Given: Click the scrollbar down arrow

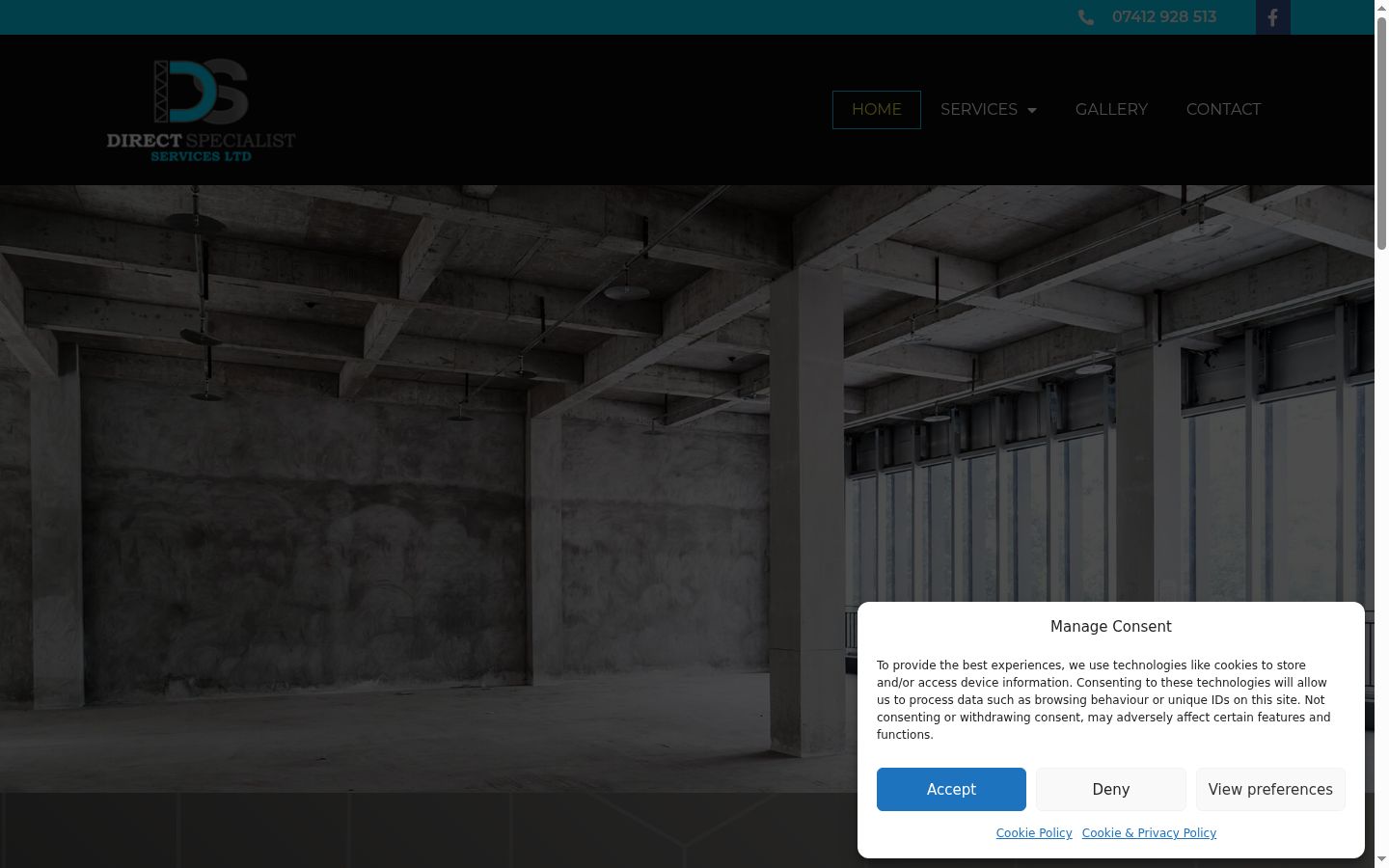Looking at the screenshot, I should click(1381, 860).
